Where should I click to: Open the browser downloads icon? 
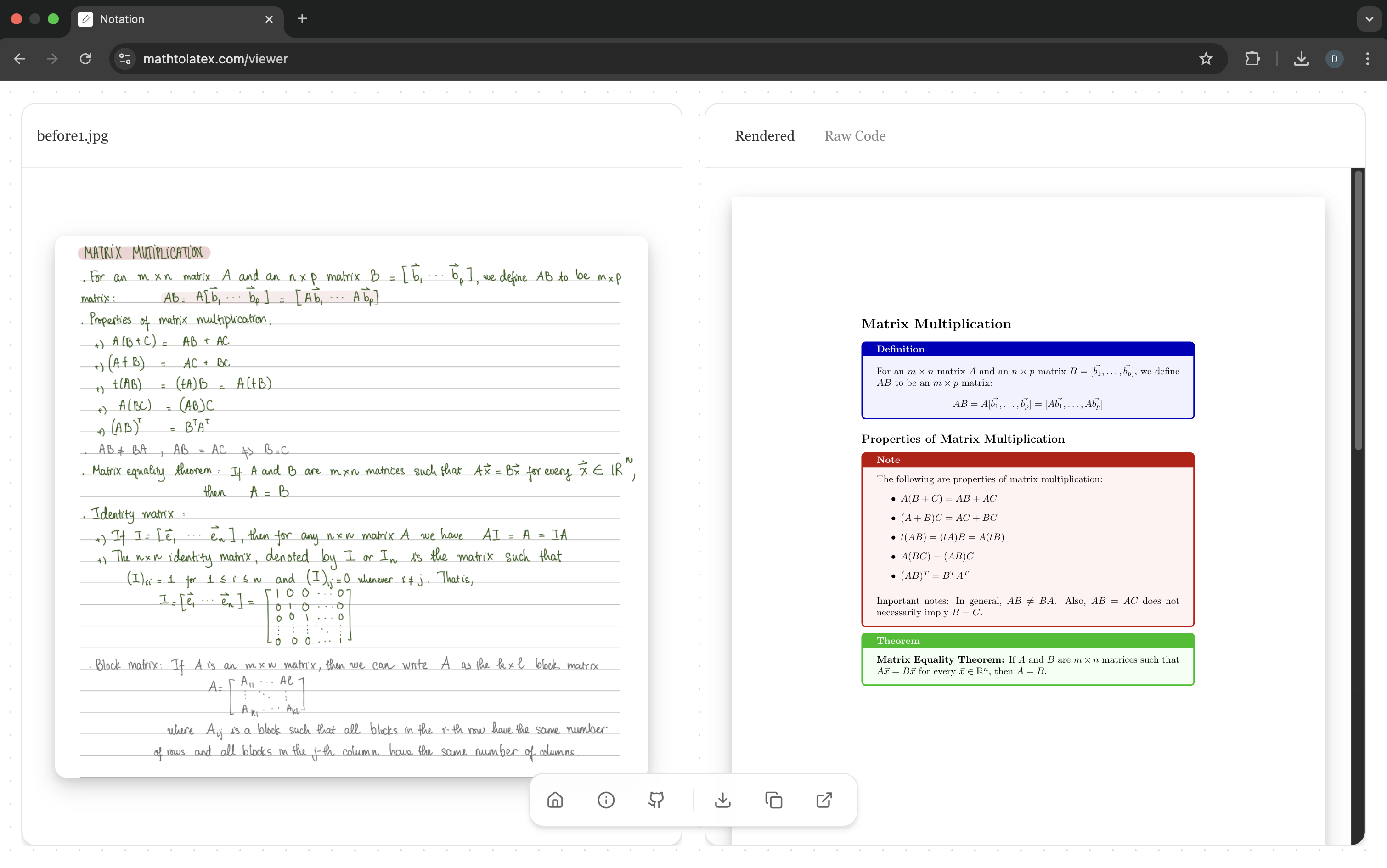click(1302, 59)
